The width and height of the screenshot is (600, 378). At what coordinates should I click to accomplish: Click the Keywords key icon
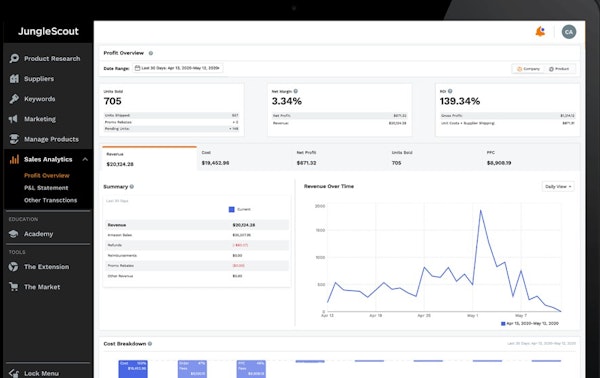coord(14,99)
